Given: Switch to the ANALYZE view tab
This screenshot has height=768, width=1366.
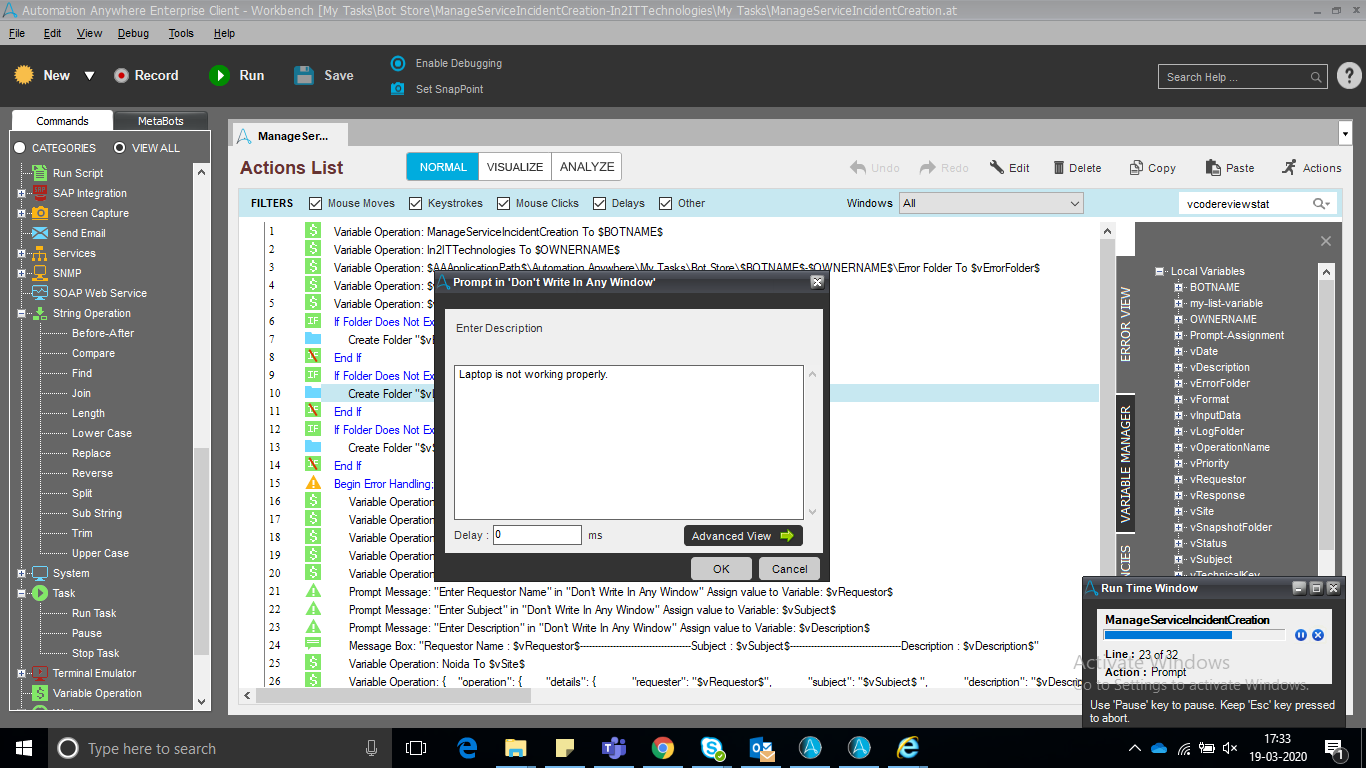Looking at the screenshot, I should 587,167.
